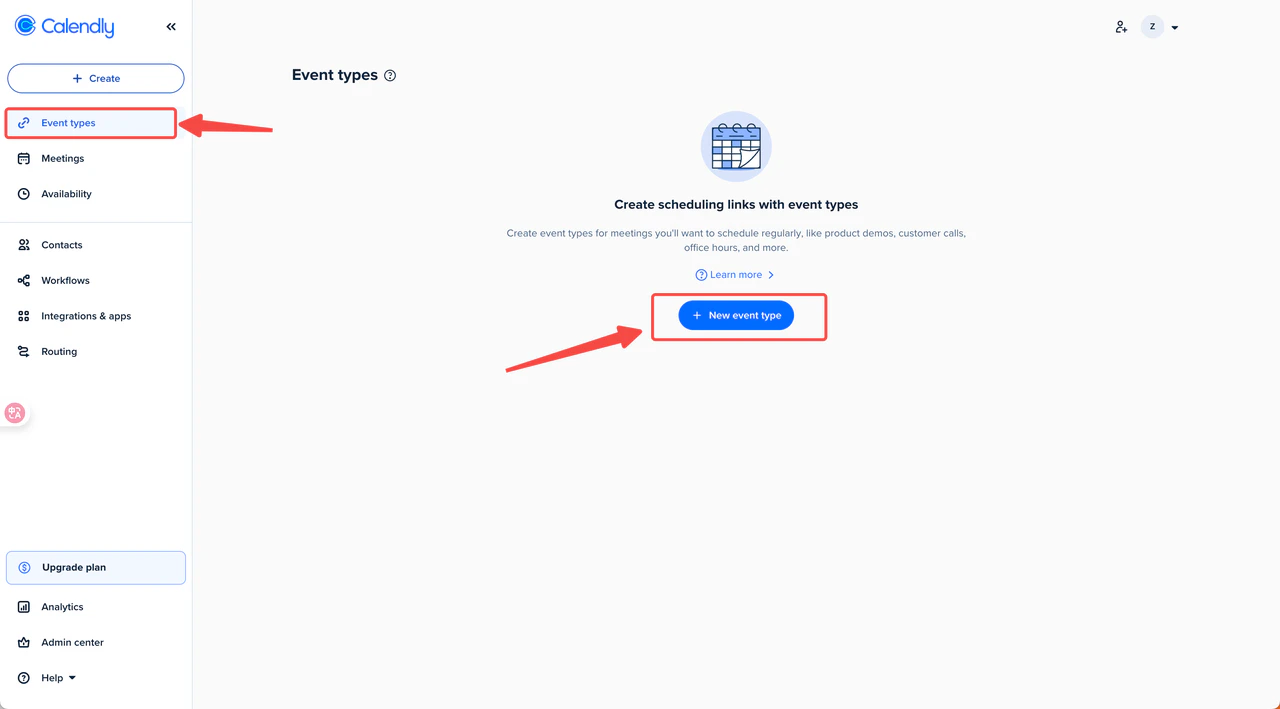Expand the Z account dropdown arrow
Image resolution: width=1280 pixels, height=709 pixels.
point(1175,28)
